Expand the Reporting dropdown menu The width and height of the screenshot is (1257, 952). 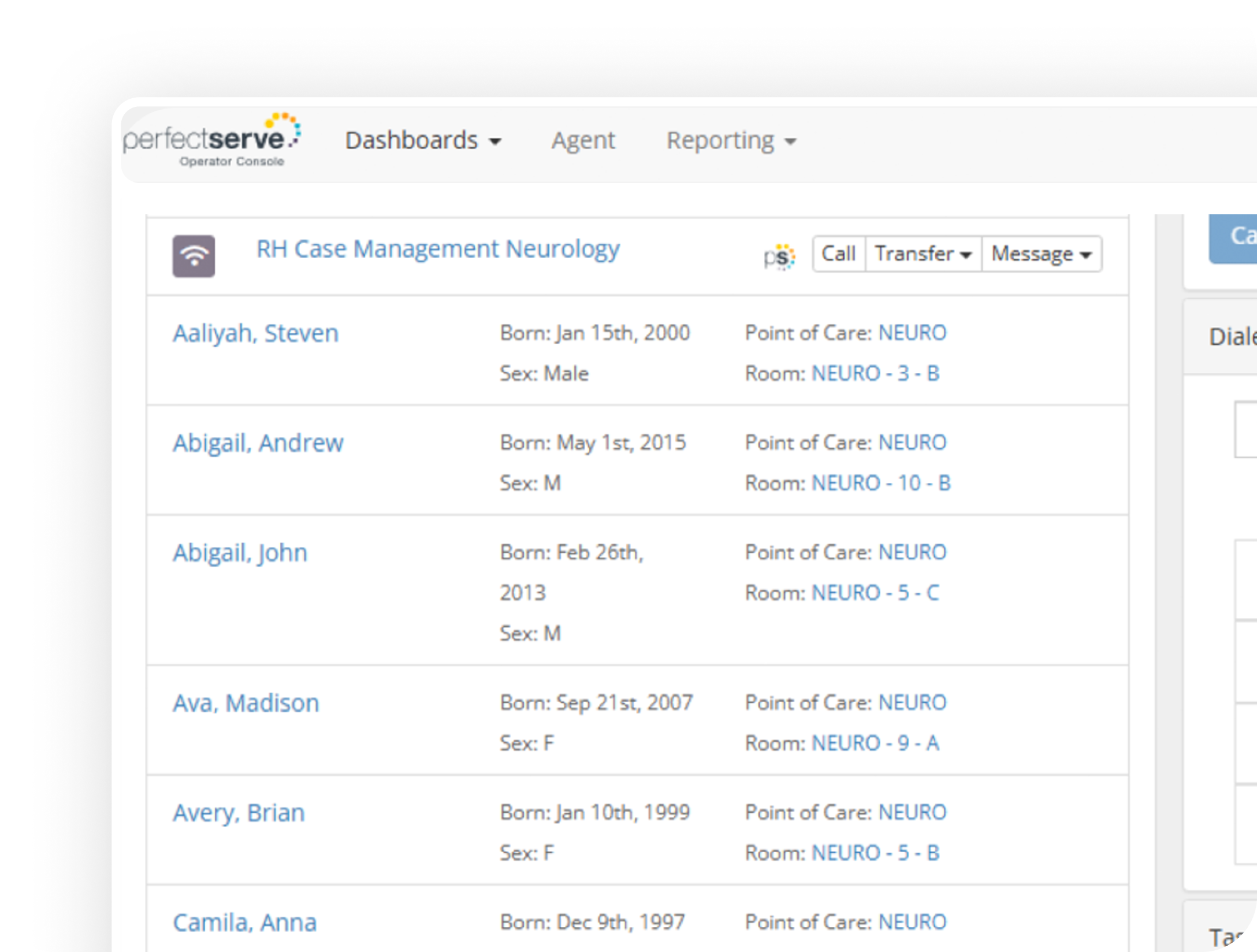731,140
